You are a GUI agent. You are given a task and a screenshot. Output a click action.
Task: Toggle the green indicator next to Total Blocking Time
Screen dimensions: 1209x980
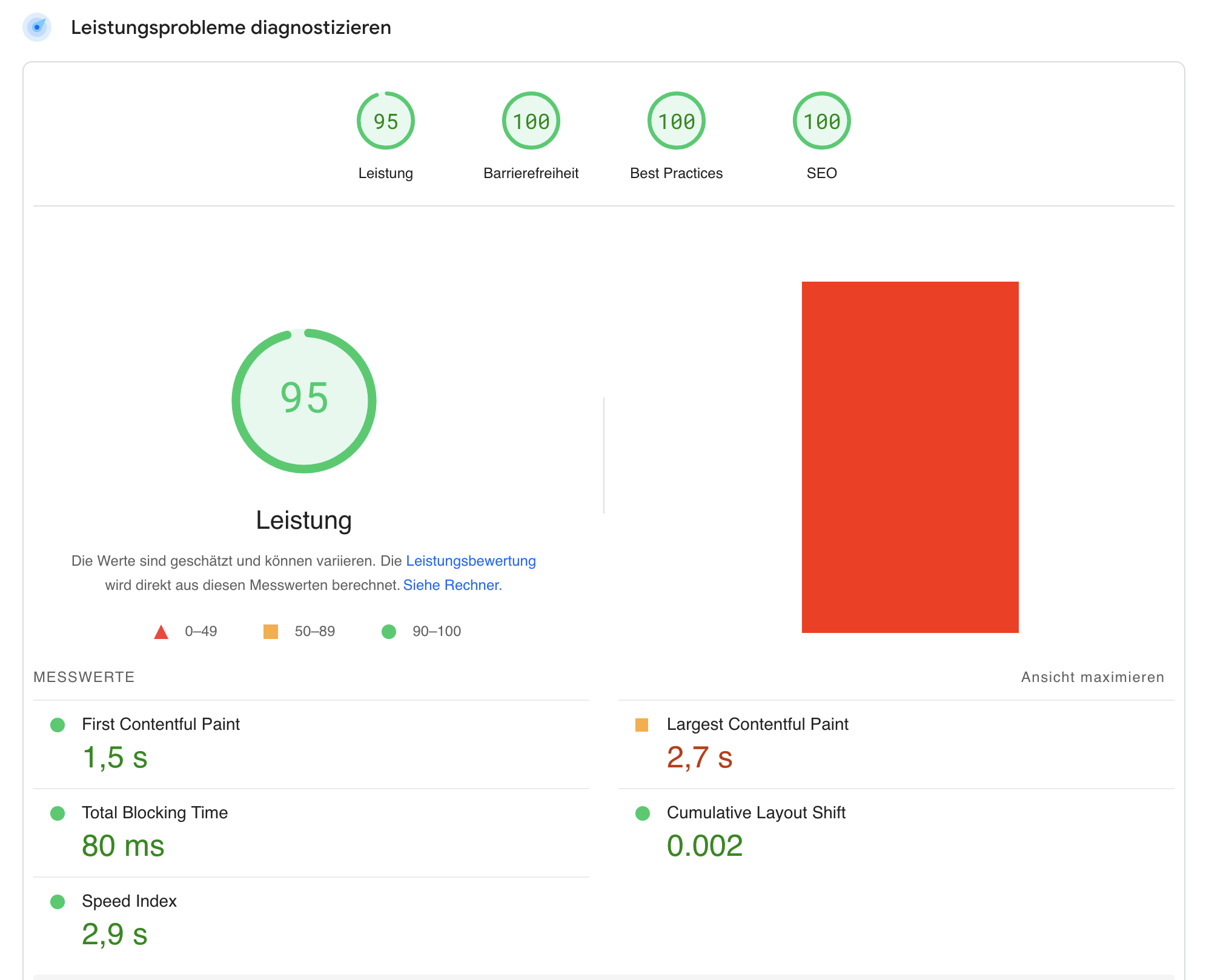[x=58, y=813]
